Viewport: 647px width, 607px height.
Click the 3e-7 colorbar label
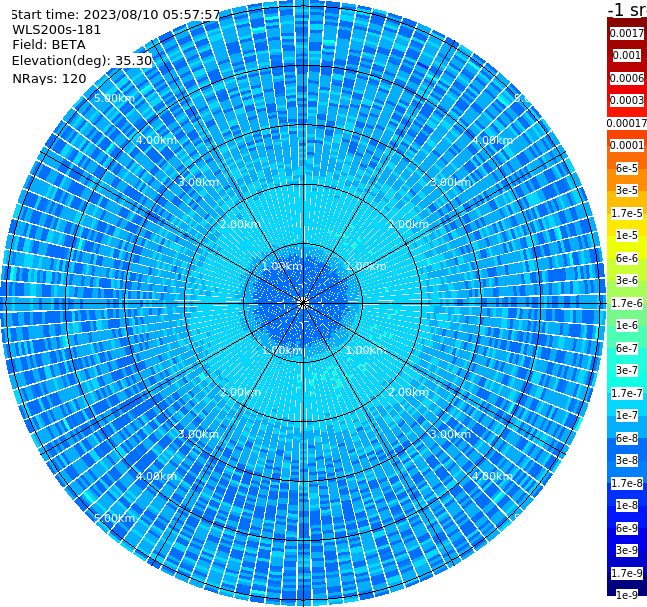point(627,370)
